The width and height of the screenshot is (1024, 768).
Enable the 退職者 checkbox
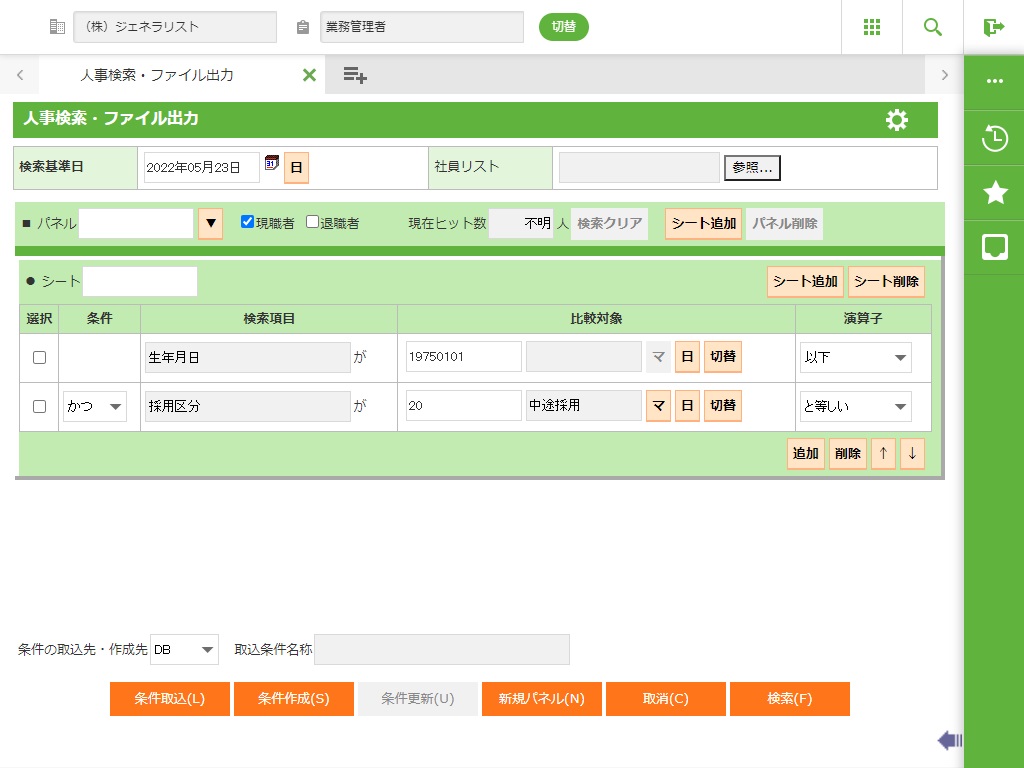(x=312, y=222)
